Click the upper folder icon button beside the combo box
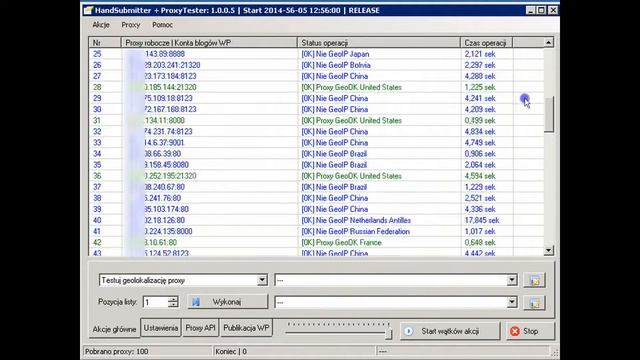This screenshot has height=360, width=640. (x=534, y=280)
